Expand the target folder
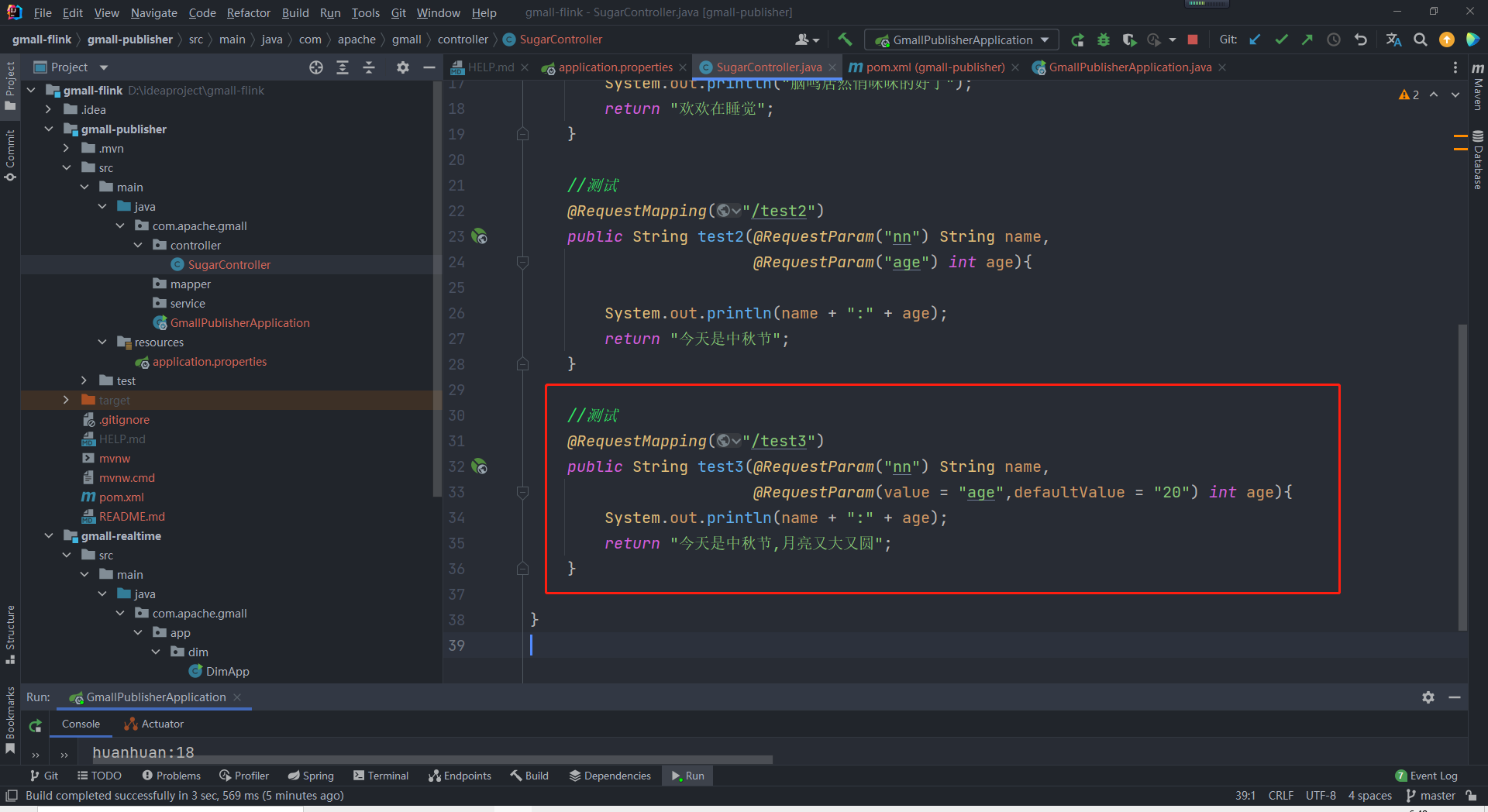This screenshot has width=1488, height=812. click(x=66, y=401)
